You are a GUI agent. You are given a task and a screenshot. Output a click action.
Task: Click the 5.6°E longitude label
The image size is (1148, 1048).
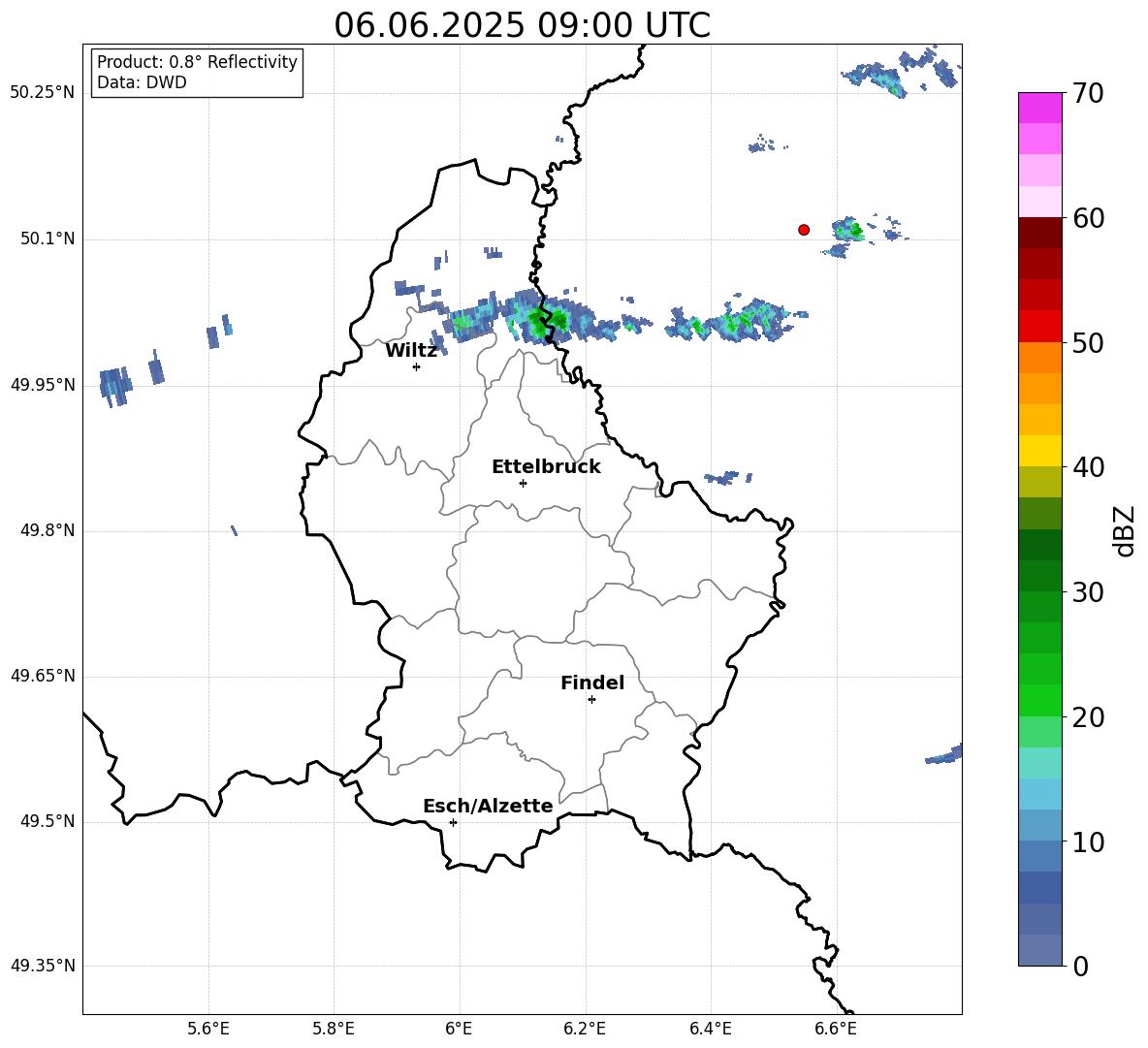coord(208,1029)
